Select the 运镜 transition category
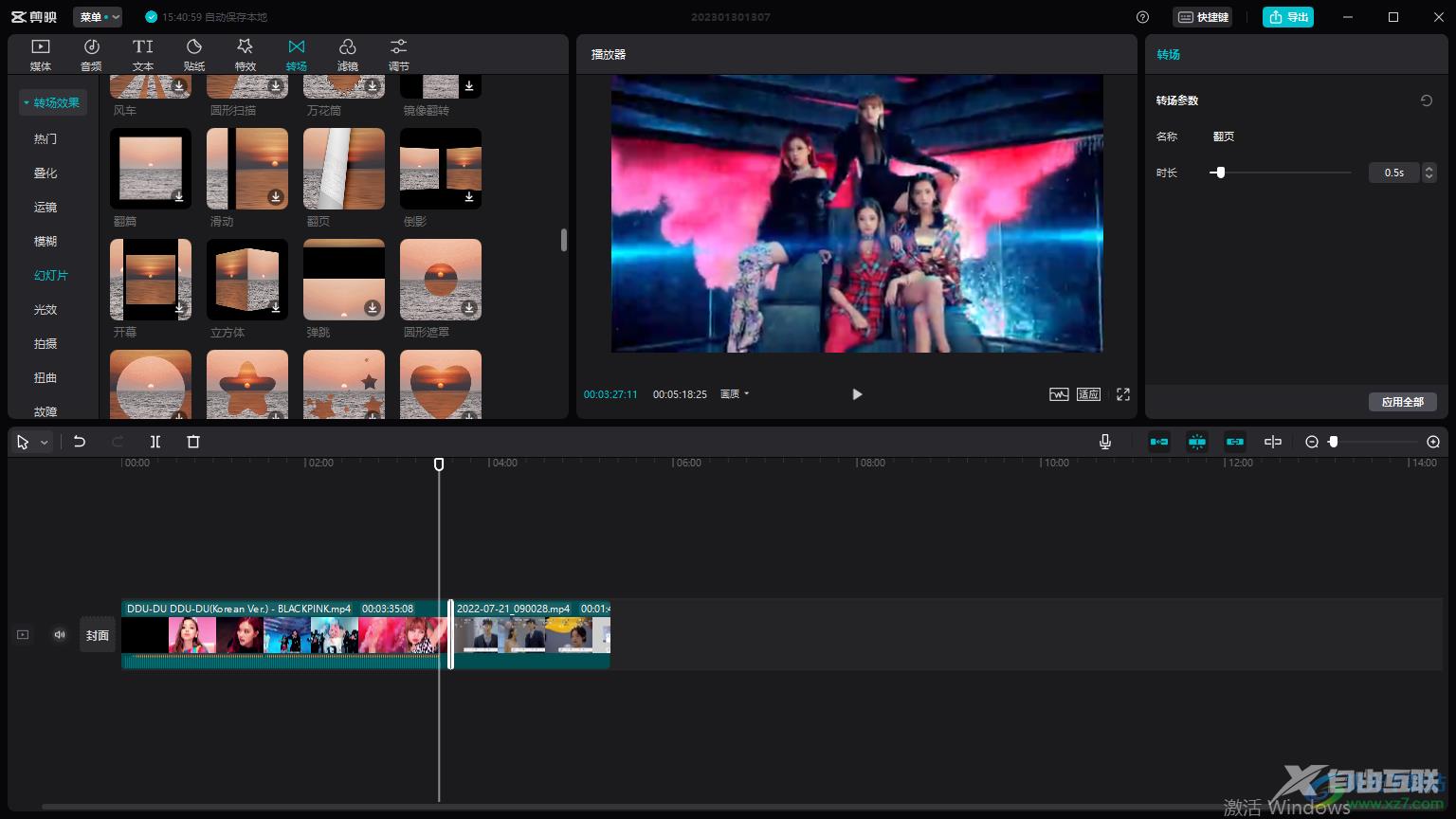This screenshot has height=819, width=1456. (45, 207)
